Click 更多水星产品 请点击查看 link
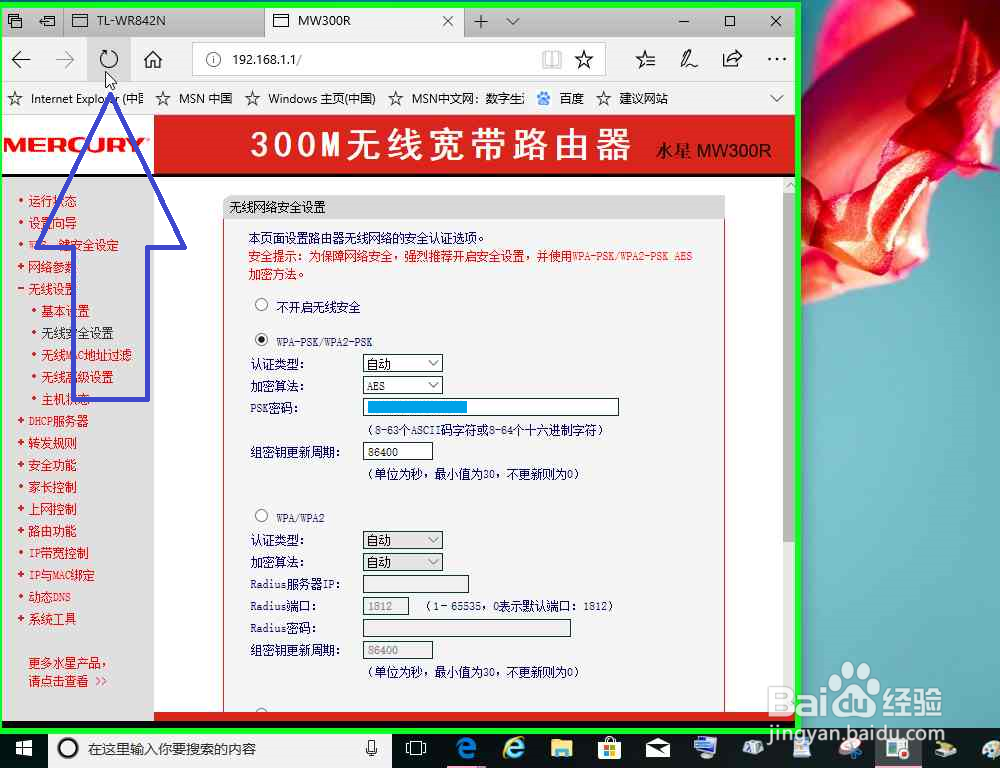Viewport: 1000px width, 768px height. point(67,672)
